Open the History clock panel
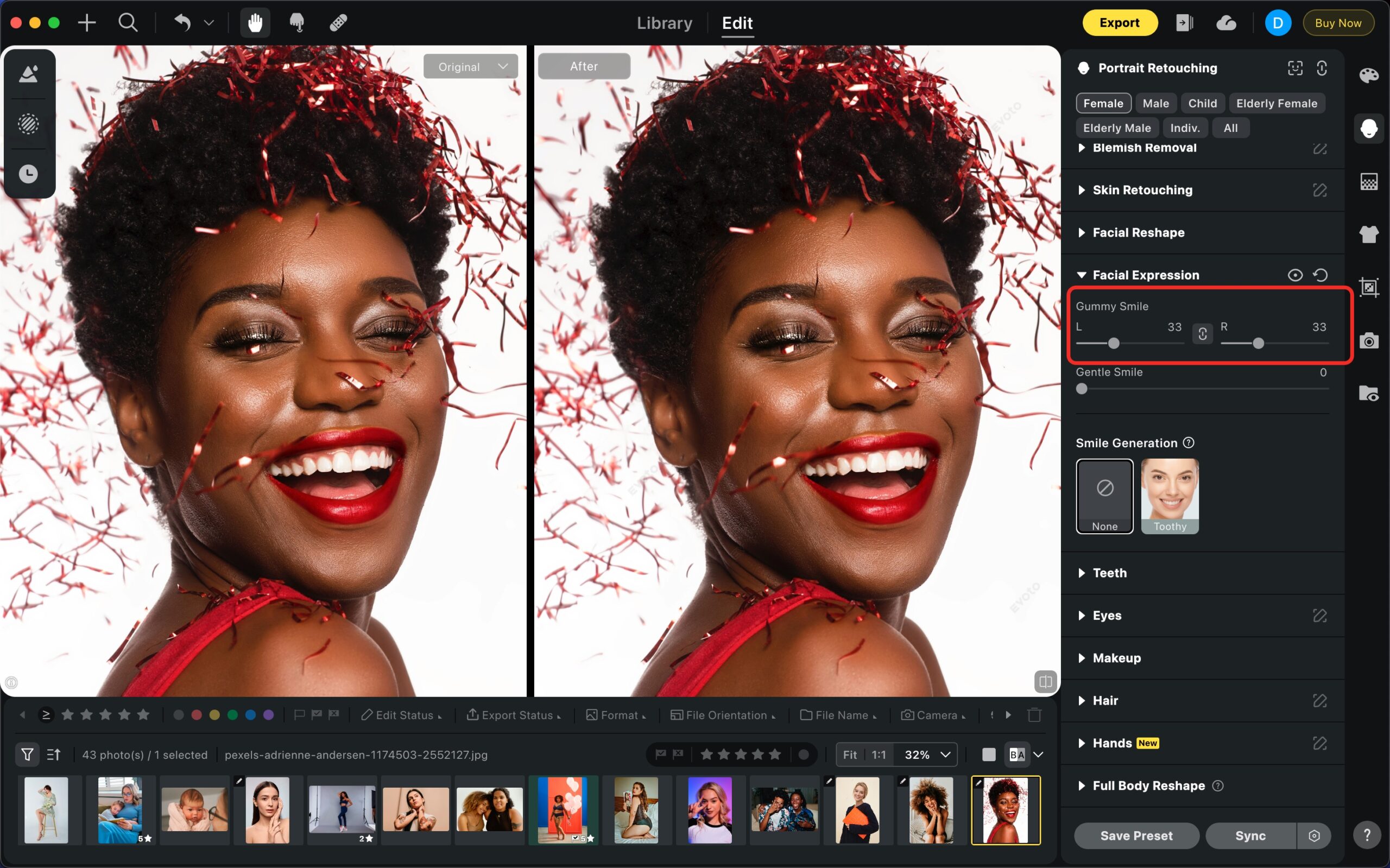This screenshot has width=1390, height=868. (x=28, y=173)
